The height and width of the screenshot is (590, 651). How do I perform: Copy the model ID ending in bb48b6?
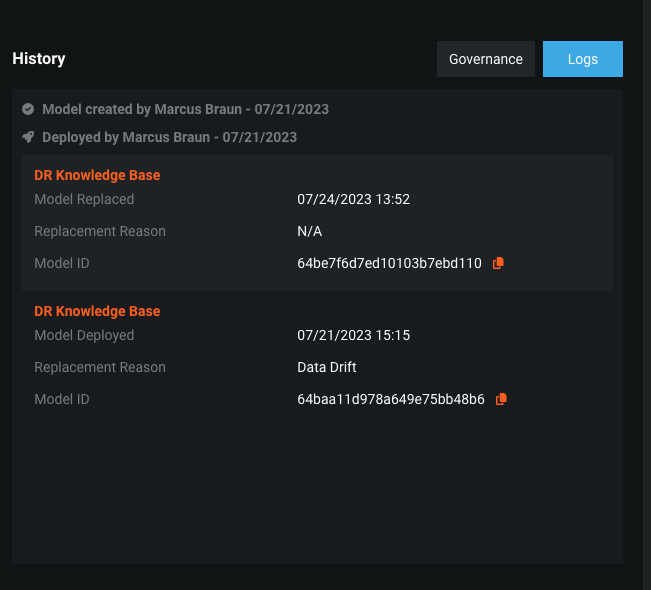[501, 399]
